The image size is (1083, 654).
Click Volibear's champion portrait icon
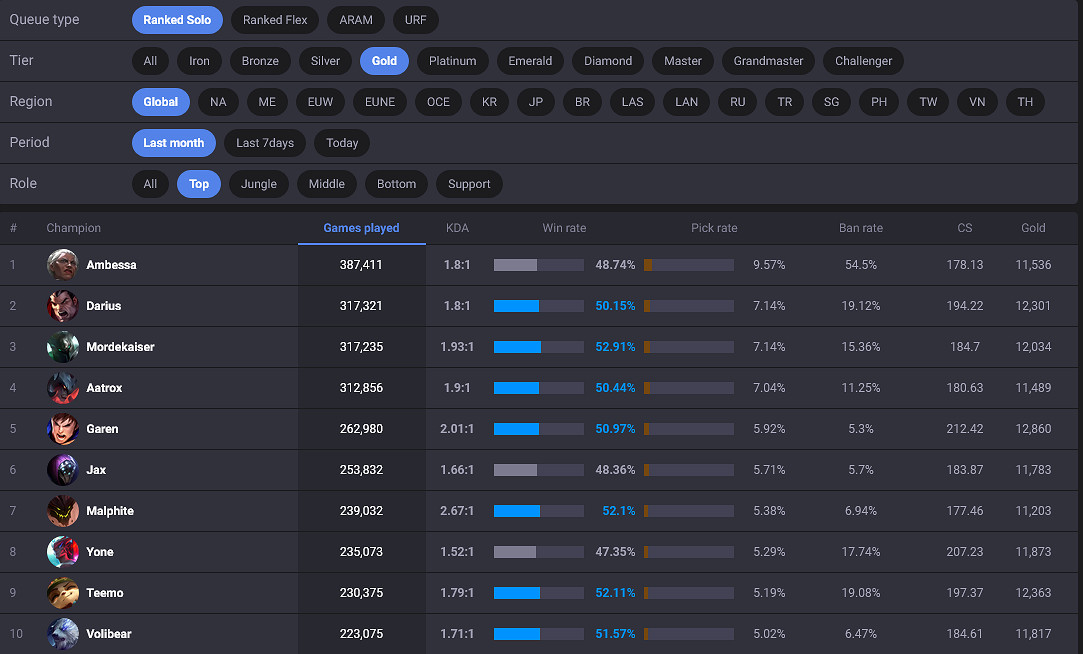(62, 634)
